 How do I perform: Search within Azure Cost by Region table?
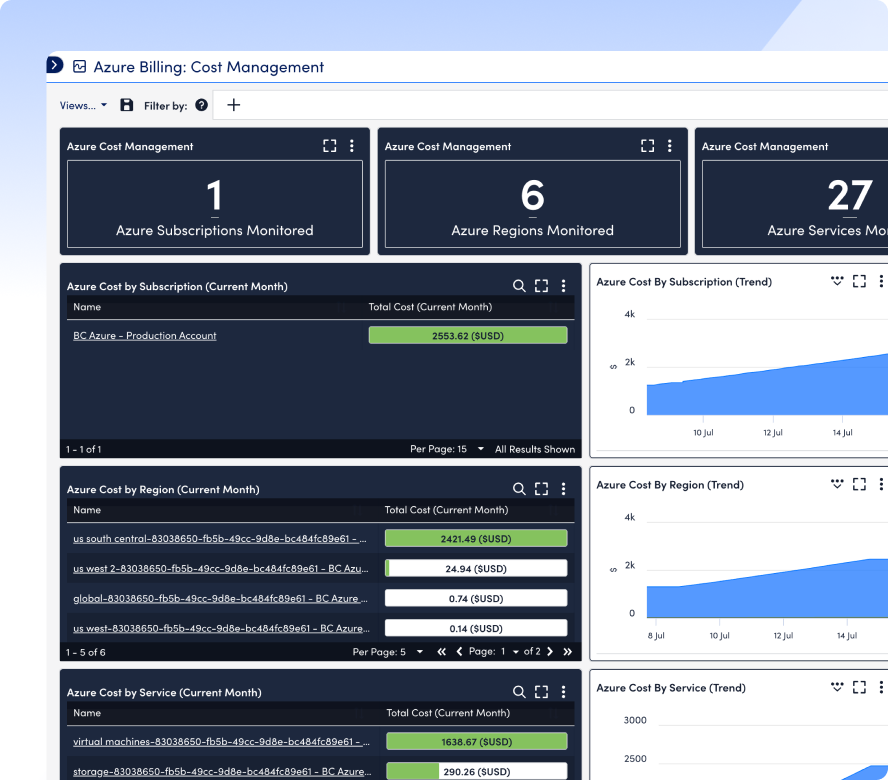pos(519,489)
